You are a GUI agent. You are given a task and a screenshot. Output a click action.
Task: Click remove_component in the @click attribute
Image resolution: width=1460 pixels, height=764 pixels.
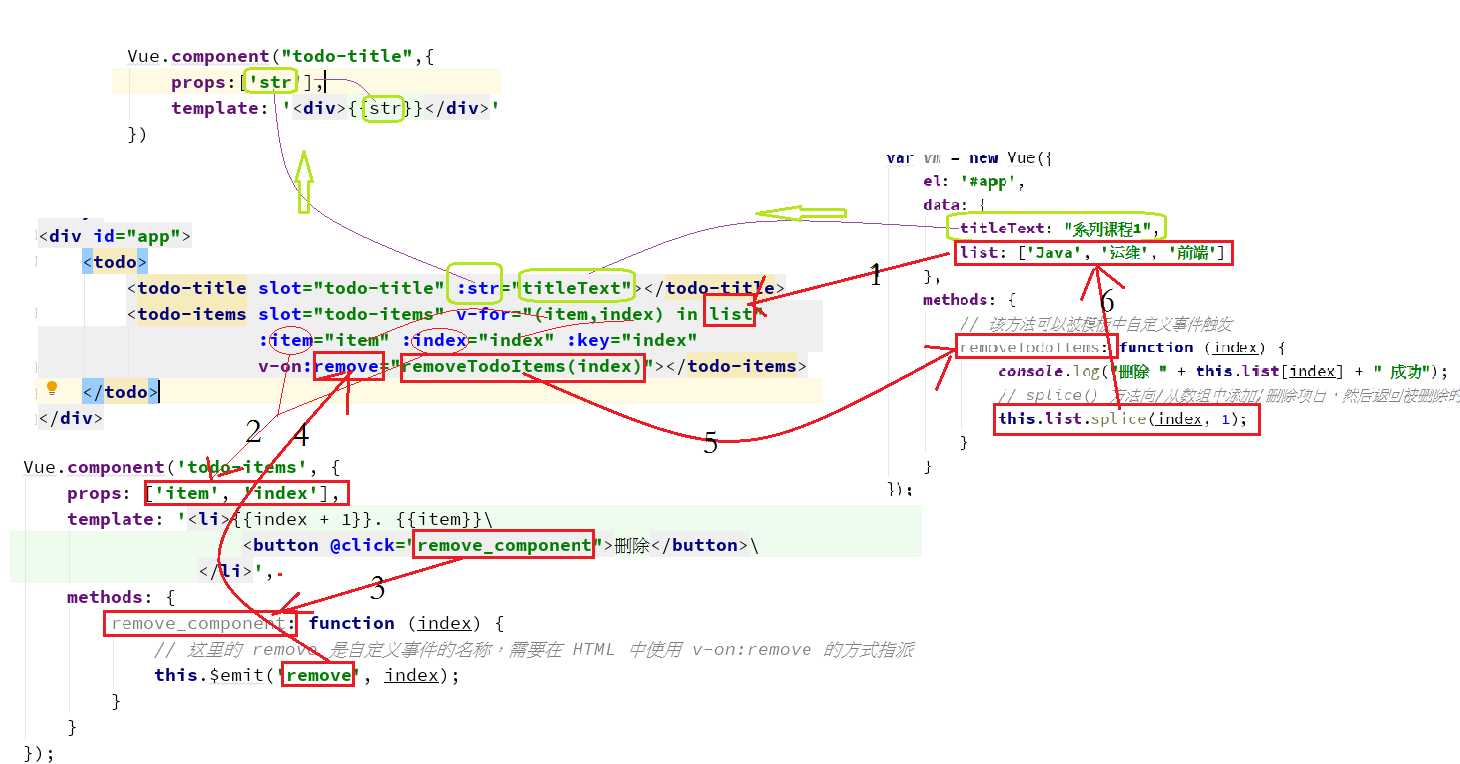503,545
